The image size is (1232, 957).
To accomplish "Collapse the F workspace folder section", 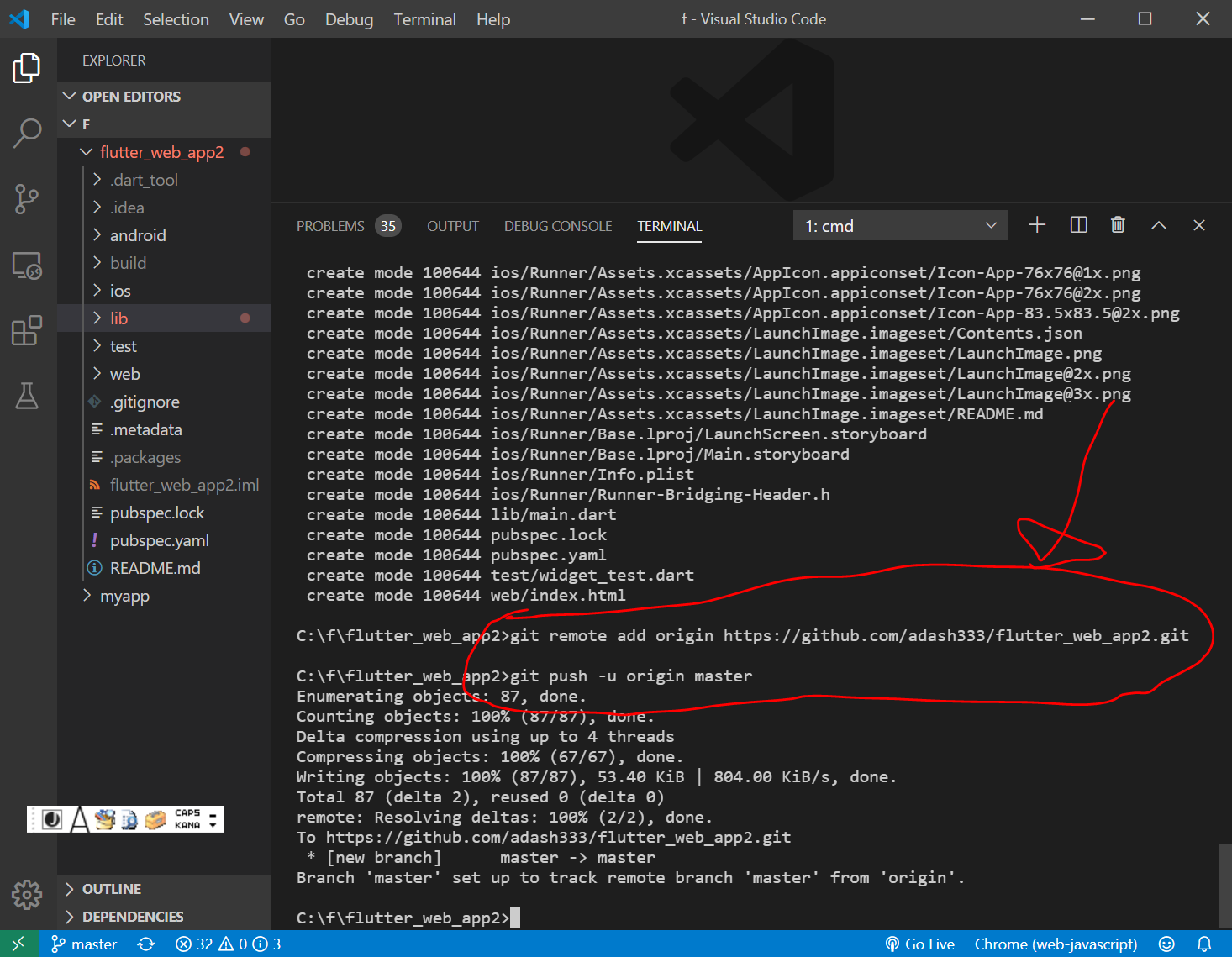I will pos(164,124).
